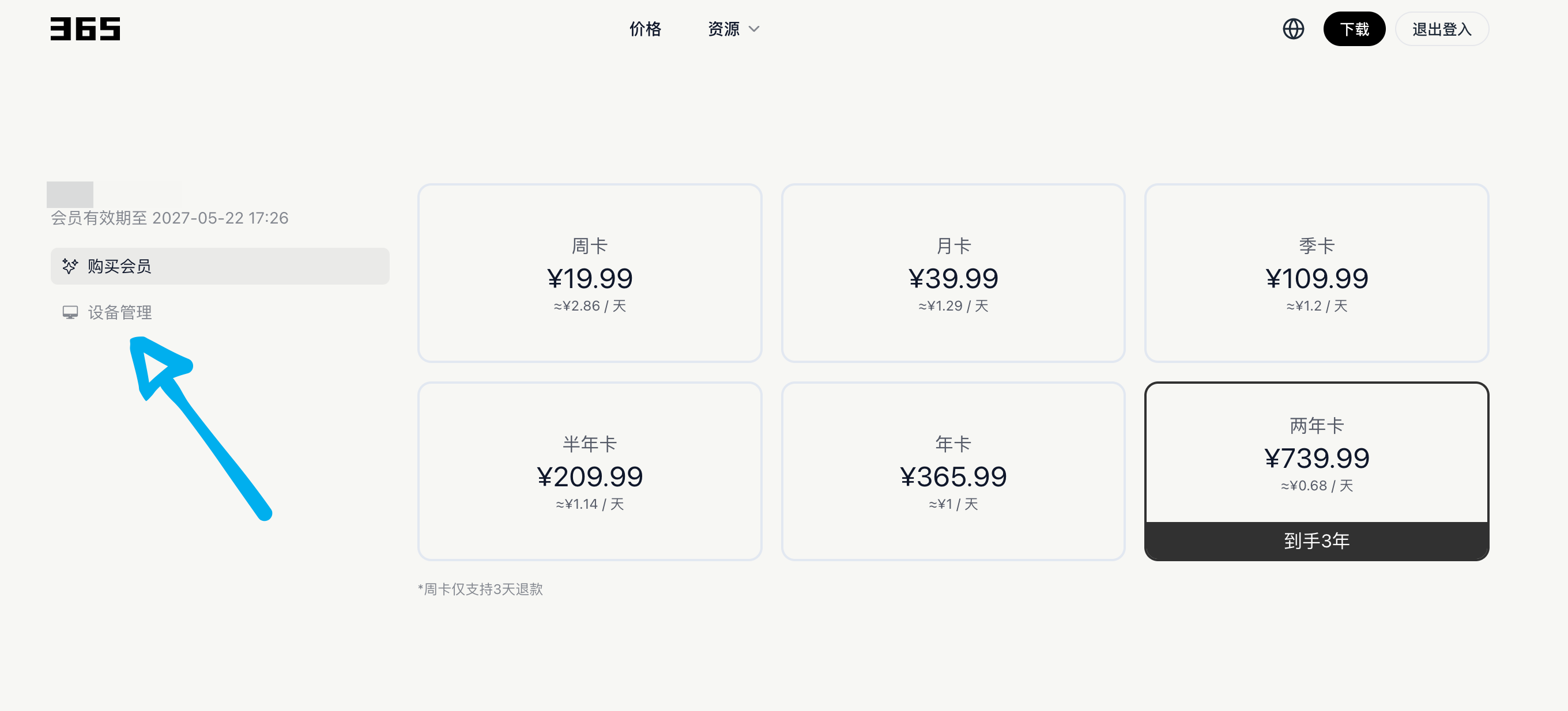Click the 到手3年 banner
The width and height of the screenshot is (1568, 711).
point(1316,540)
